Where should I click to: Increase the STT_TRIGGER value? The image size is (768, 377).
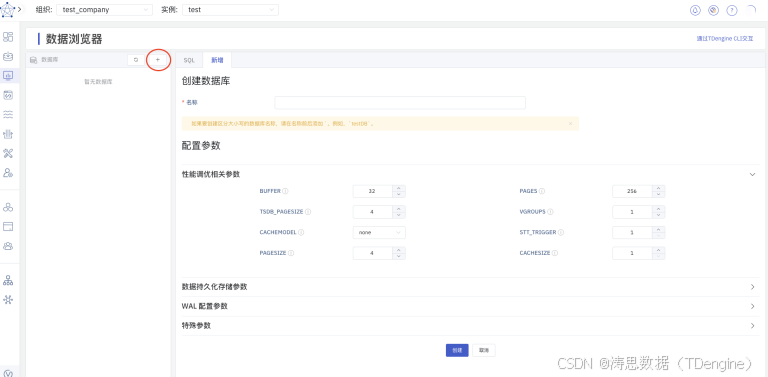[658, 230]
